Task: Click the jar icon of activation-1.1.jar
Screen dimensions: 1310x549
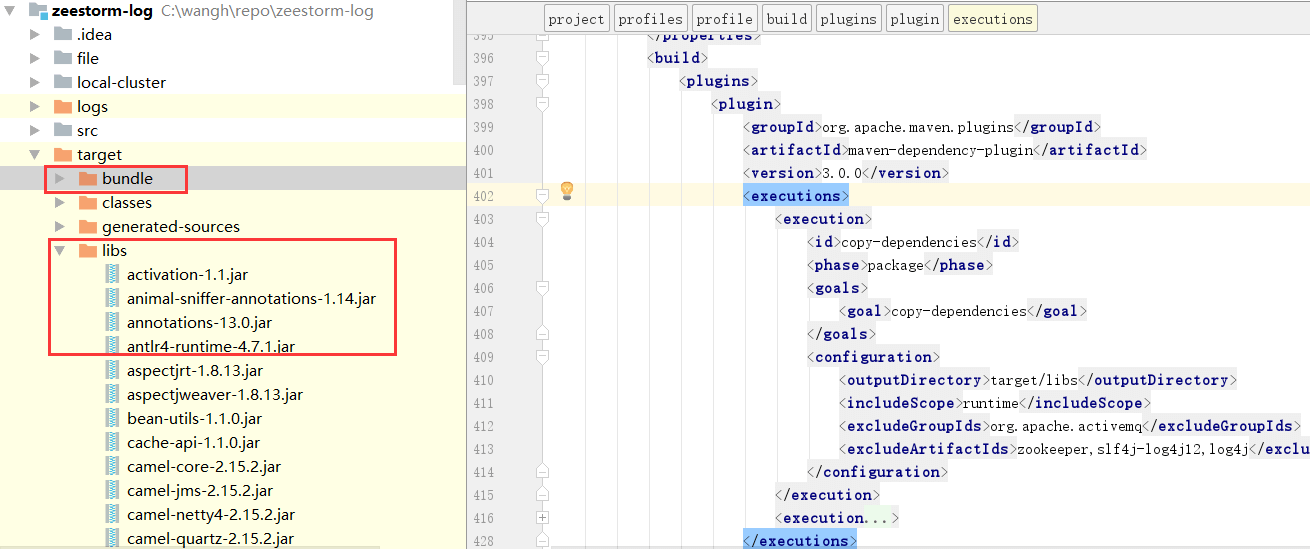Action: (112, 274)
